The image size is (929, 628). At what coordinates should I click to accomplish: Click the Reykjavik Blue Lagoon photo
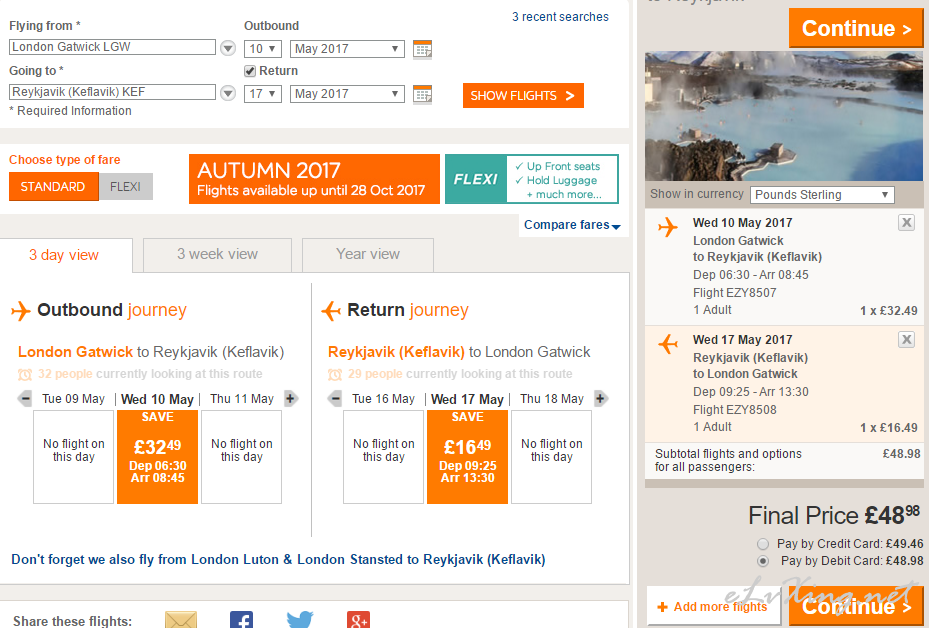coord(784,116)
